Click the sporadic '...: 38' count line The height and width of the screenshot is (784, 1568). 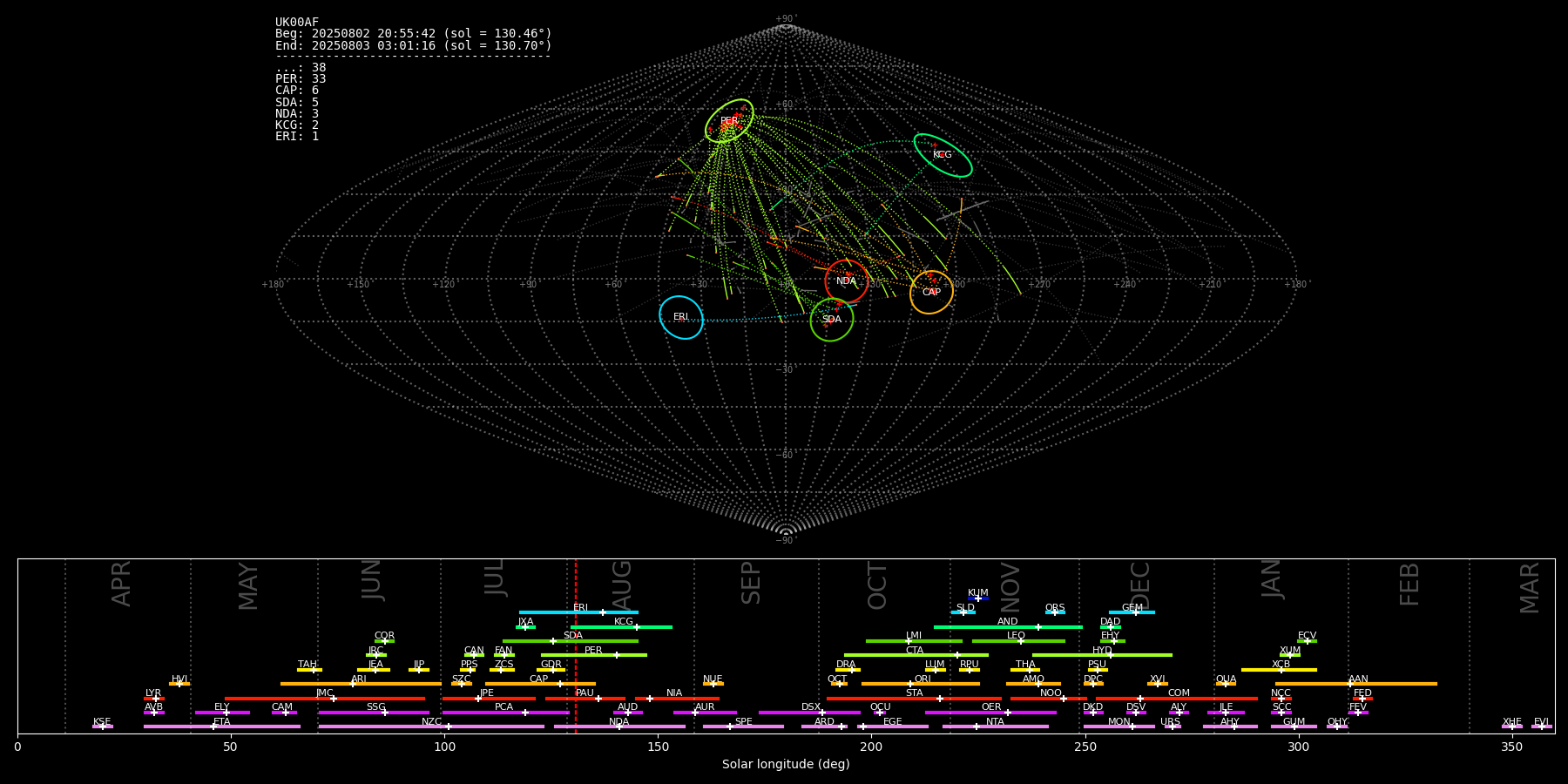[301, 68]
